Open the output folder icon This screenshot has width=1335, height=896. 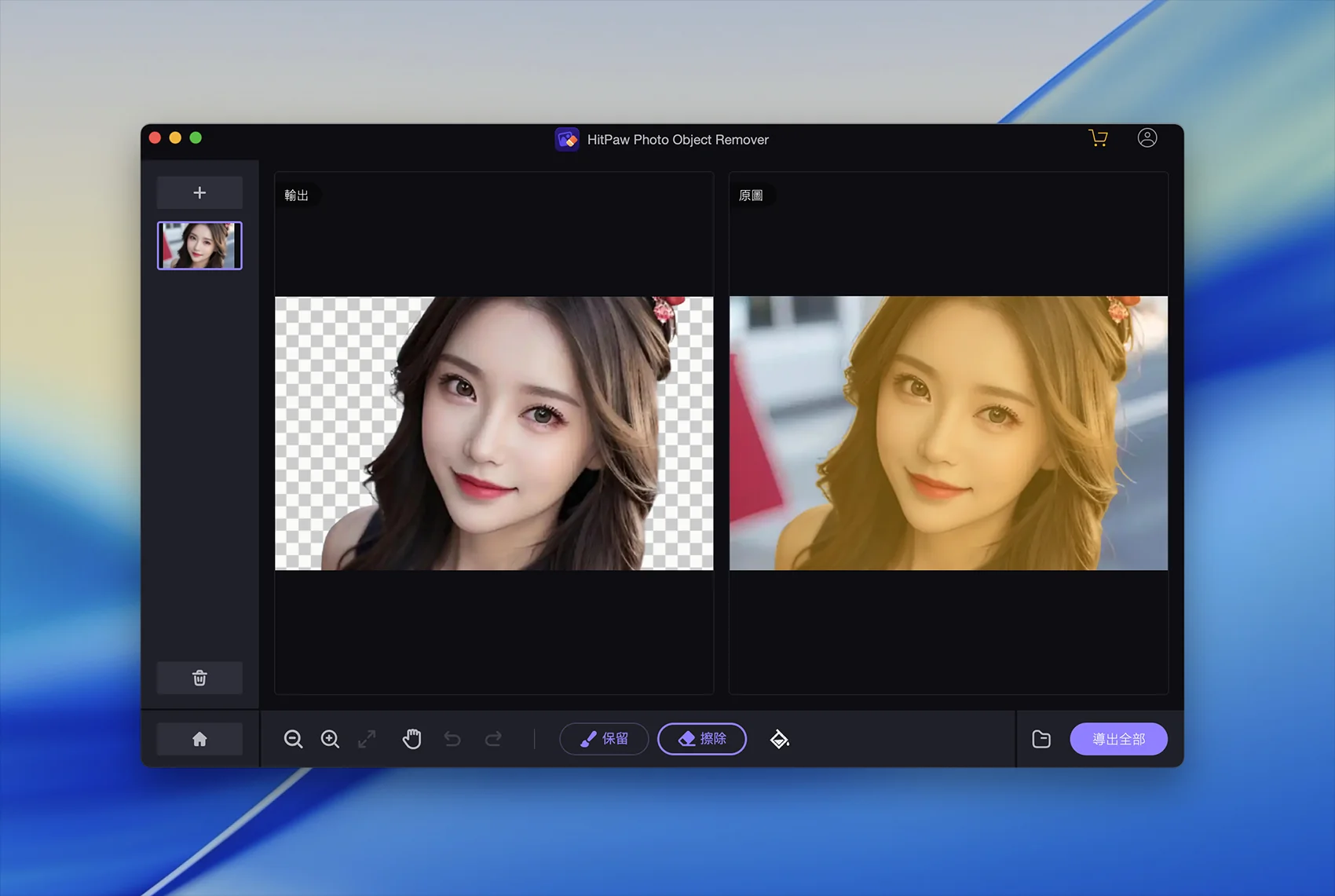pos(1041,739)
